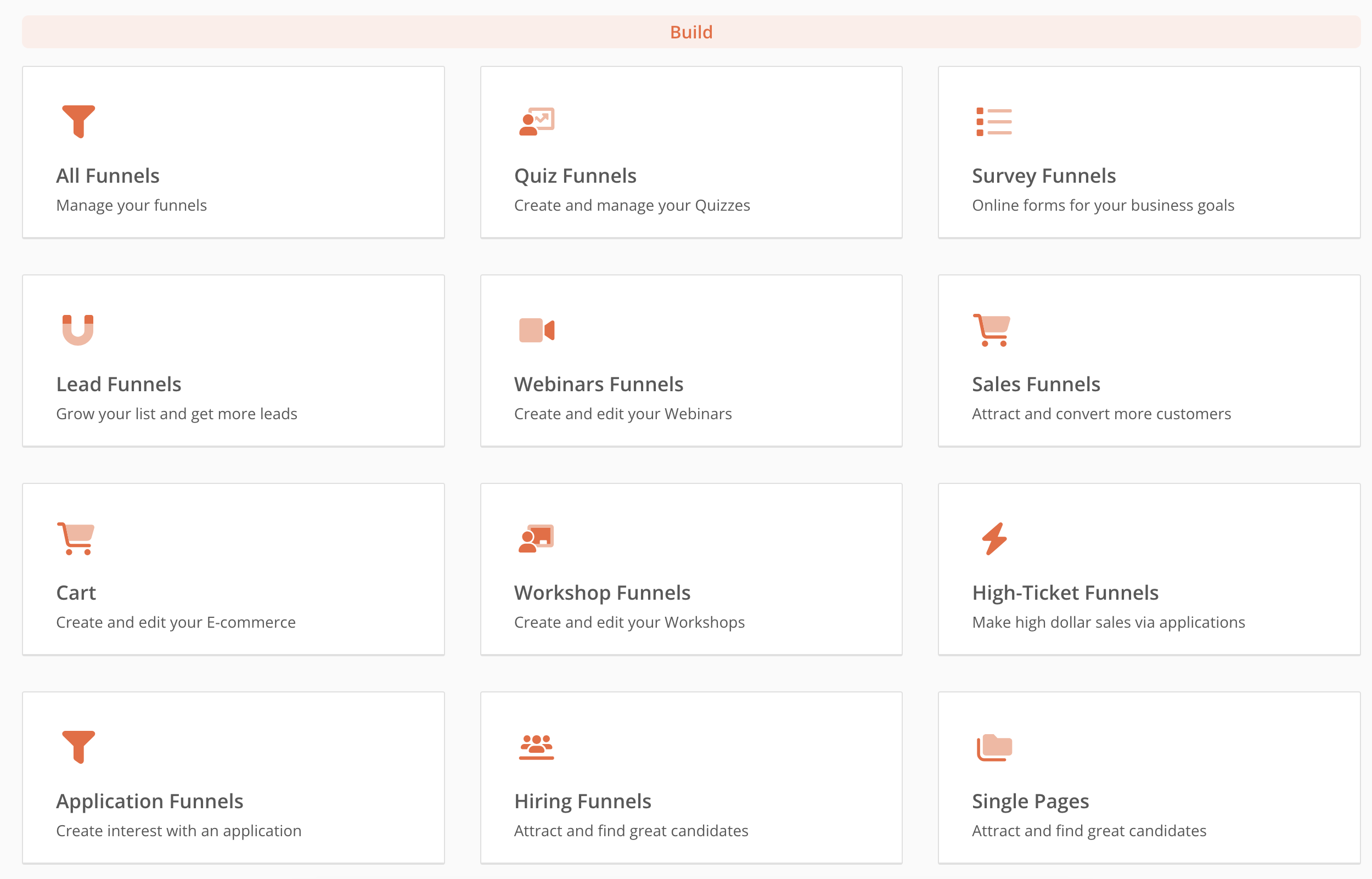Open the Build section header
Viewport: 1372px width, 879px height.
691,32
